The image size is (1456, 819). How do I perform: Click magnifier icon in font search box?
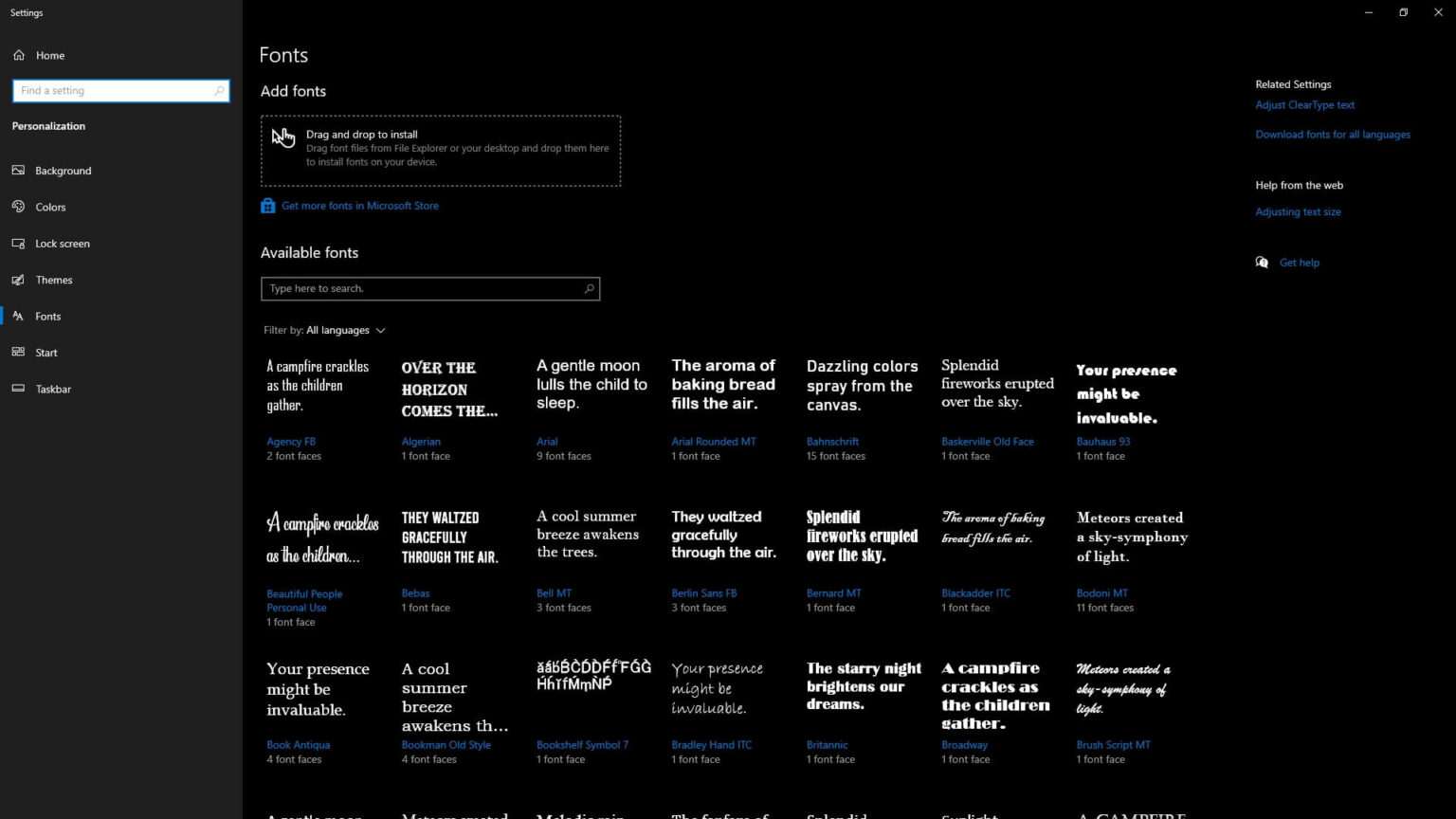[x=589, y=288]
